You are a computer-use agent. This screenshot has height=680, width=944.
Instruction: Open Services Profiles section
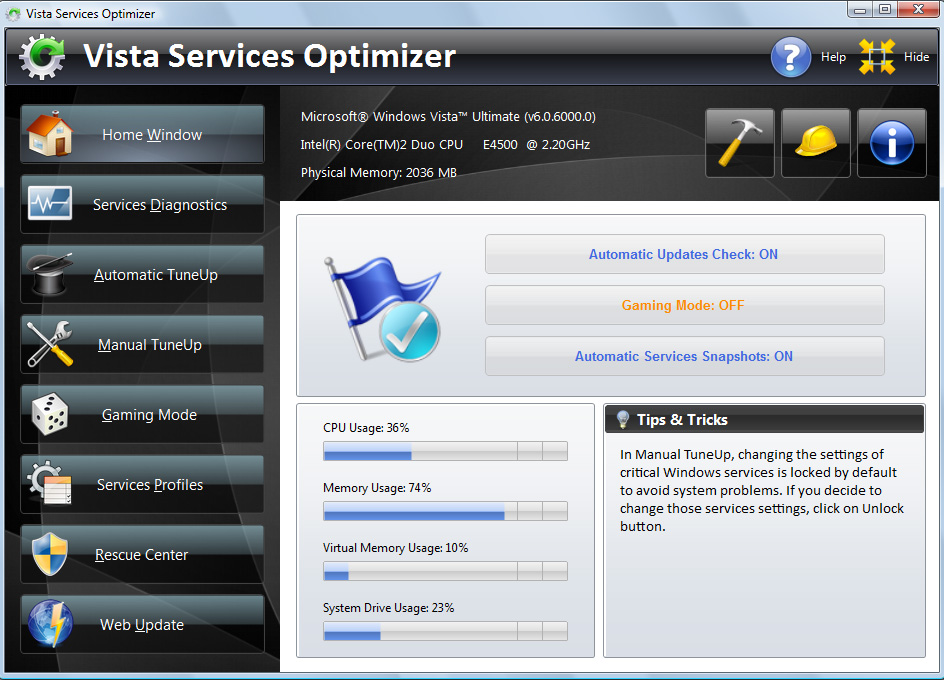point(142,484)
